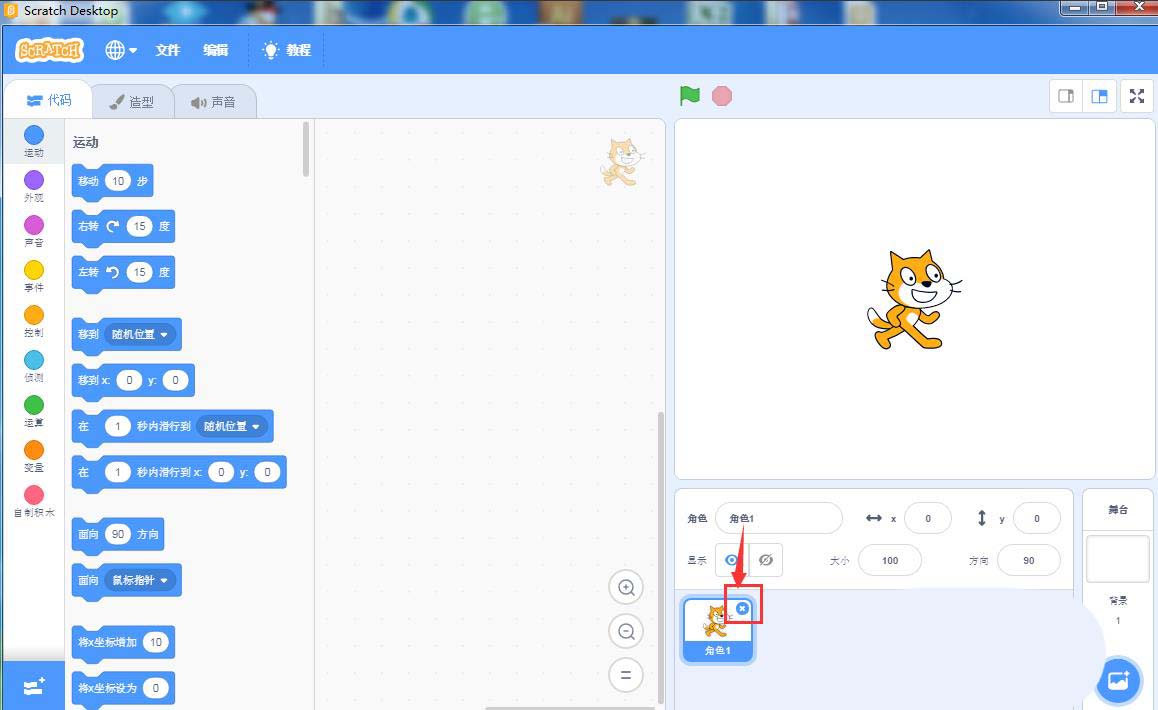1158x710 pixels.
Task: Open the language globe dropdown
Action: point(121,50)
